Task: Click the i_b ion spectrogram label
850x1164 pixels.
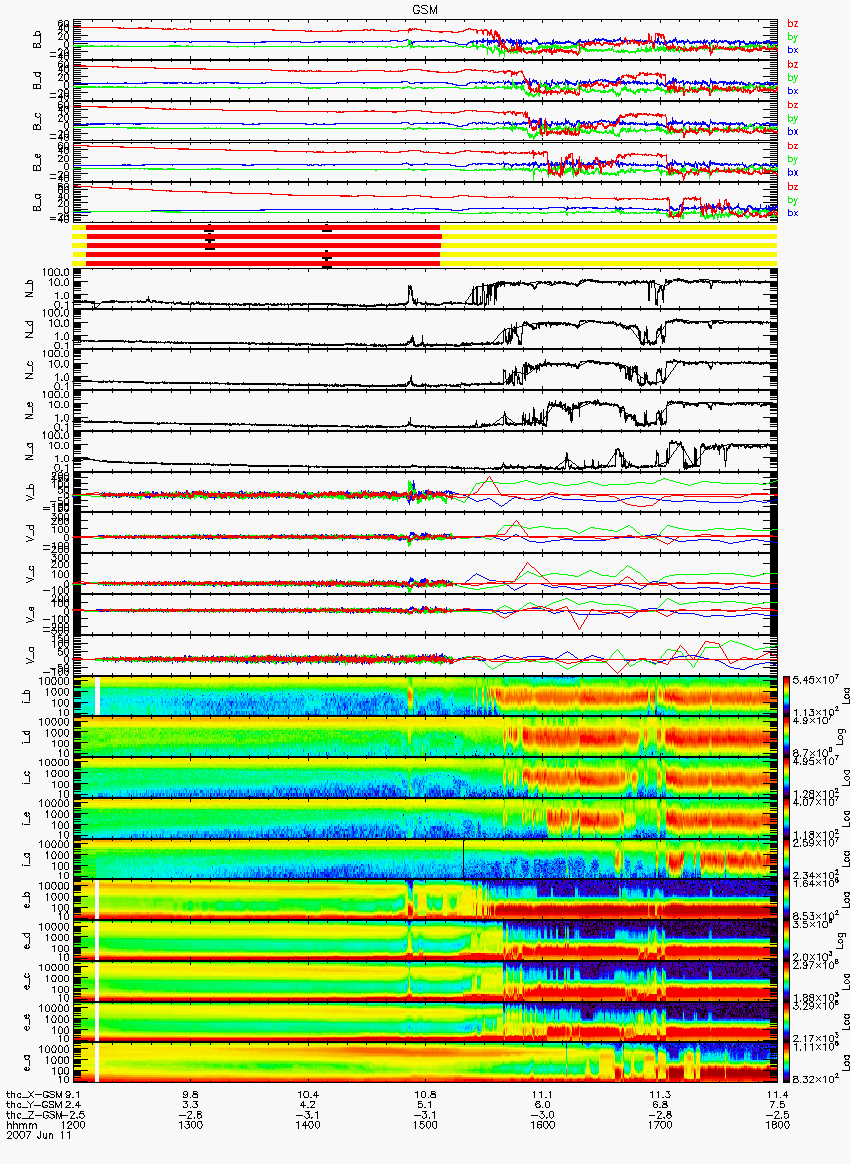Action: 27,697
